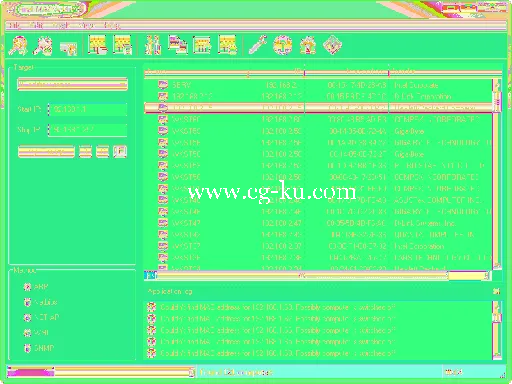Select the D-Link Systems, Inc. row
Image resolution: width=512 pixels, height=384 pixels.
[318, 223]
